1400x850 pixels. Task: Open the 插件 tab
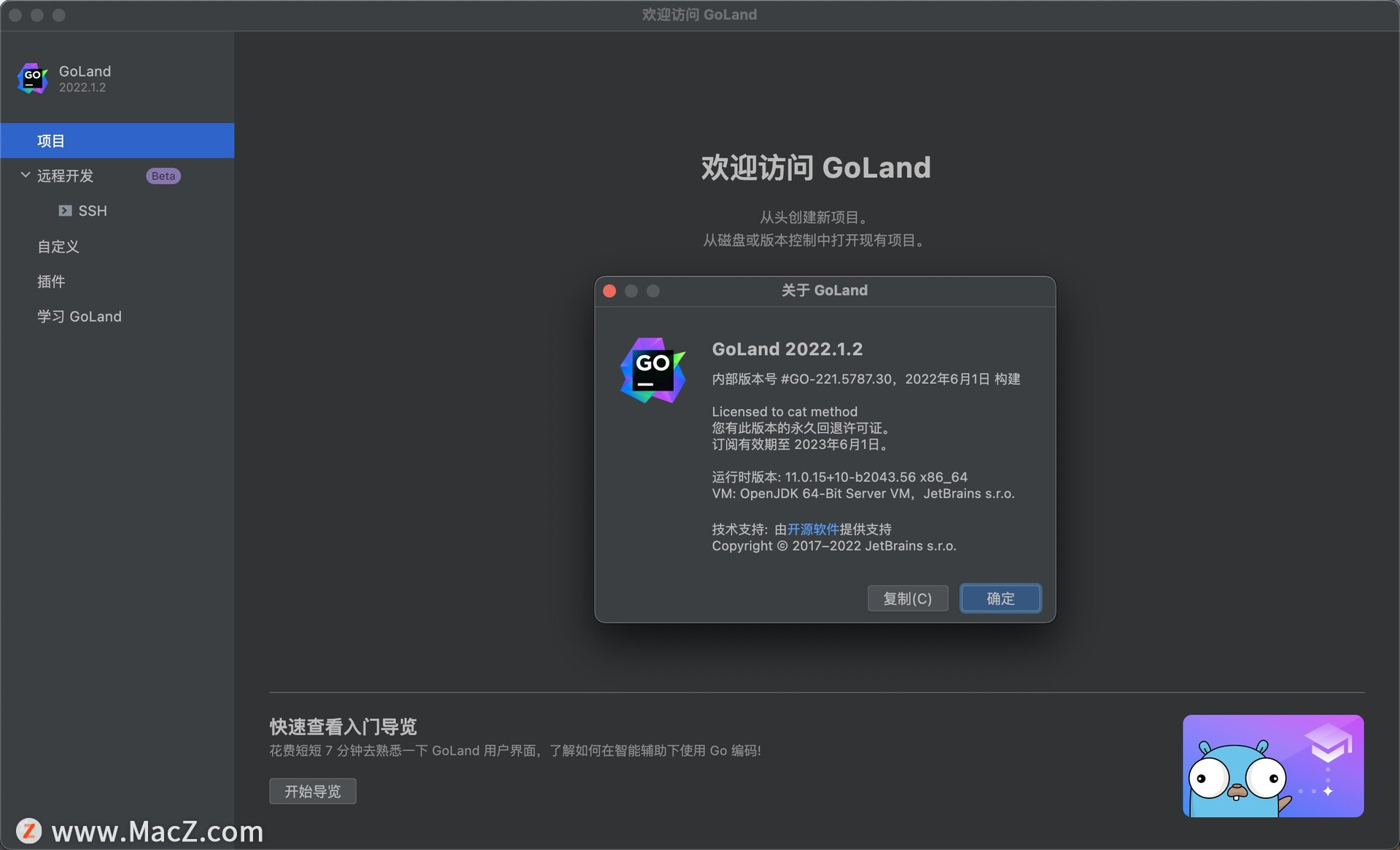point(51,281)
